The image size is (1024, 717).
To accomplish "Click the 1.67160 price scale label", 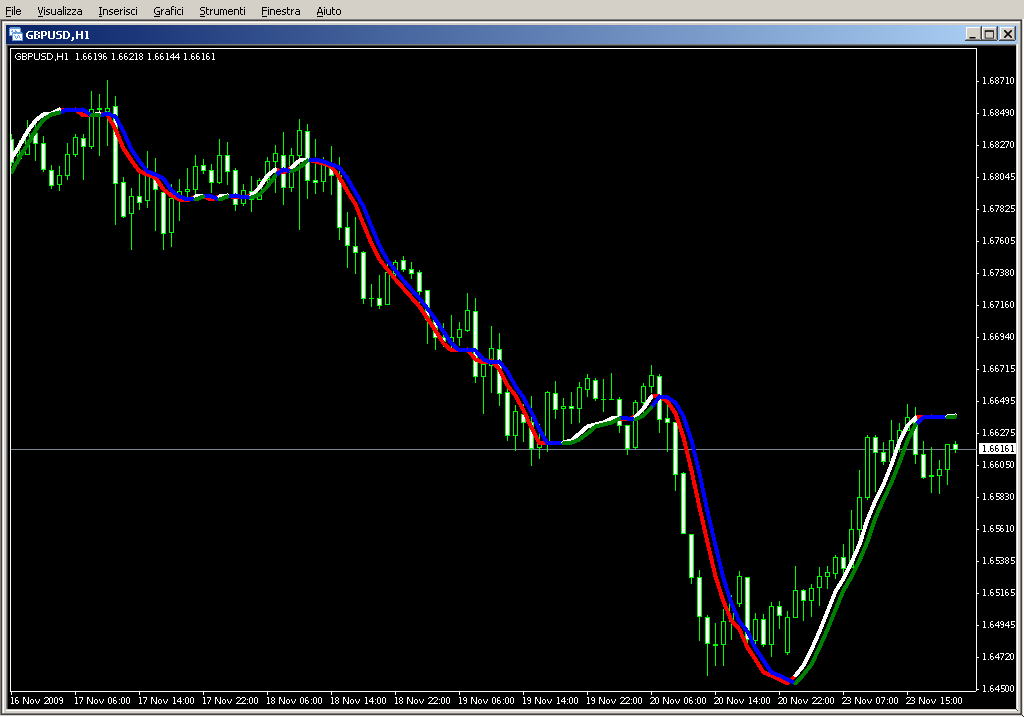I will [x=999, y=304].
